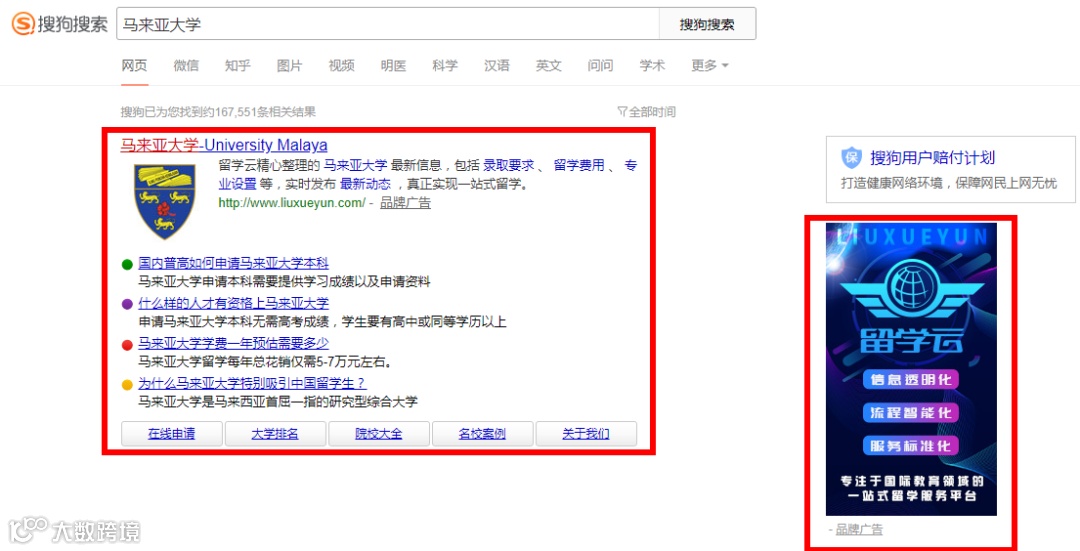Open 国内普高如何申请马来亚大学本科 link
The image size is (1080, 551).
coord(233,263)
